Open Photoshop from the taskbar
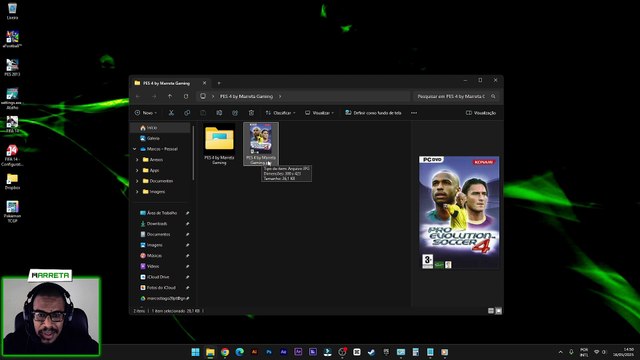Viewport: 640px width, 360px height. click(x=269, y=352)
